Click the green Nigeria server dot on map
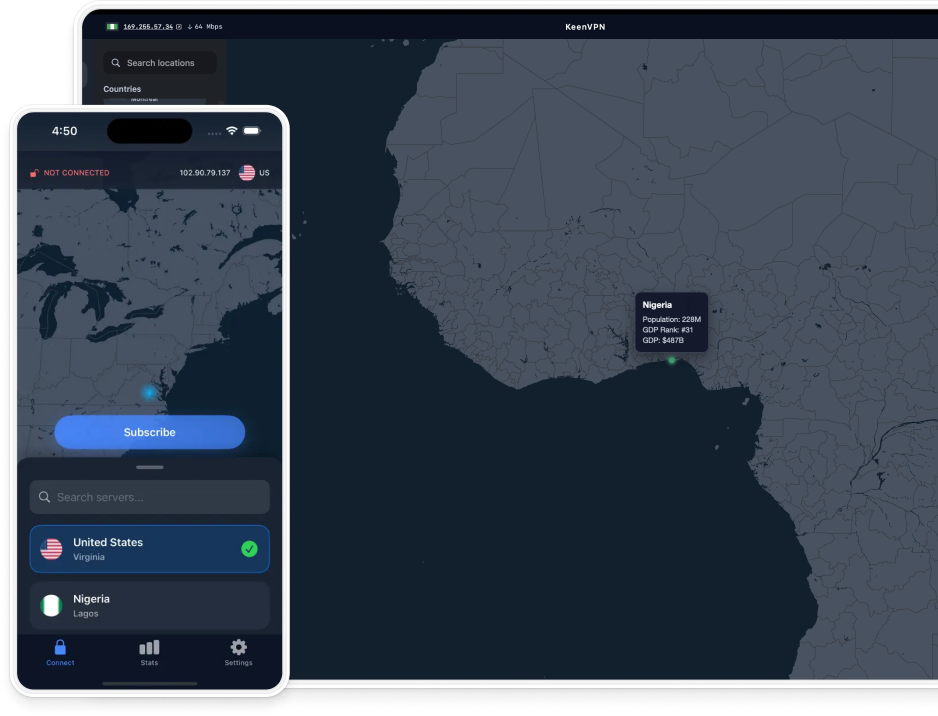938x716 pixels. 672,360
